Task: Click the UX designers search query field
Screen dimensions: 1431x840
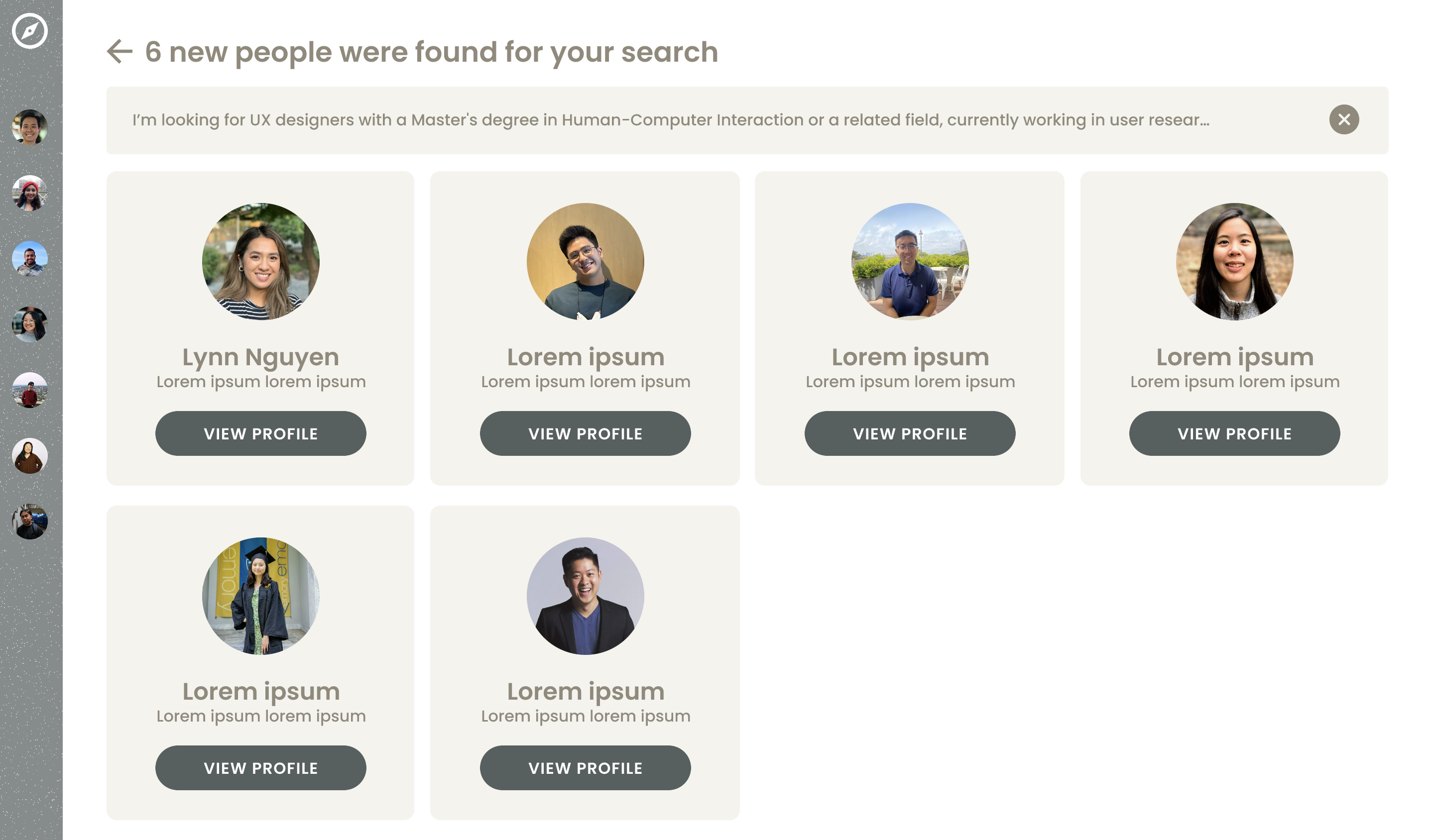Action: pyautogui.click(x=670, y=120)
